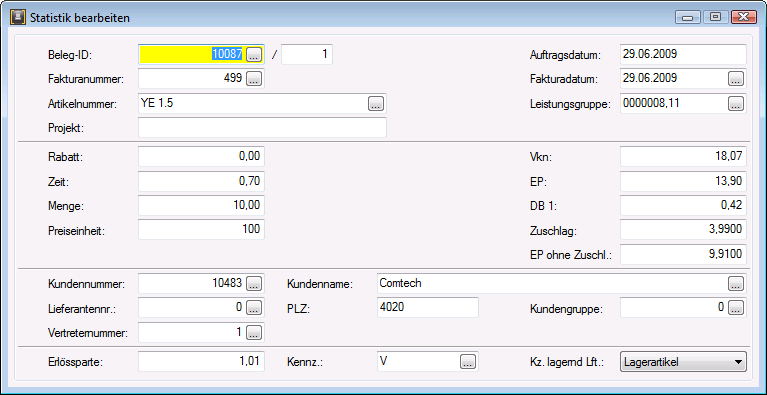The height and width of the screenshot is (395, 767).
Task: Click the empty Projekt field
Action: 262,127
